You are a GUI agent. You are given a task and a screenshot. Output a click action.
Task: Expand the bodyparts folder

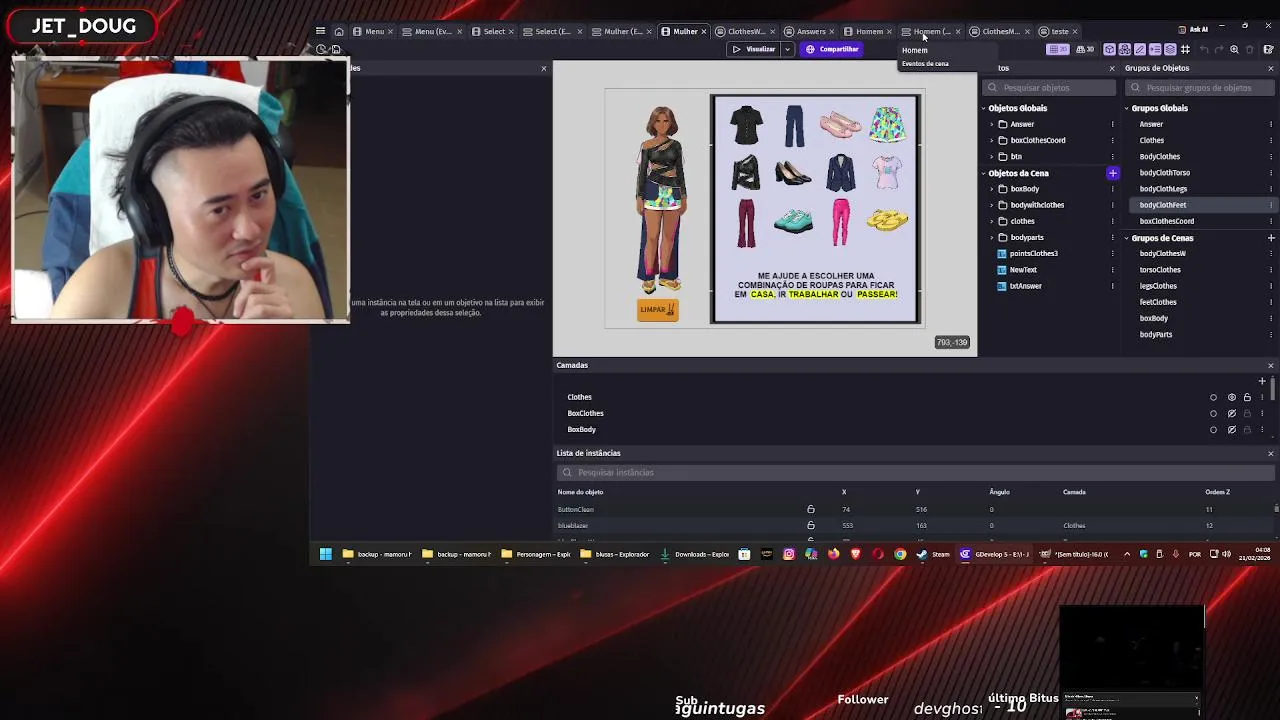tap(991, 237)
